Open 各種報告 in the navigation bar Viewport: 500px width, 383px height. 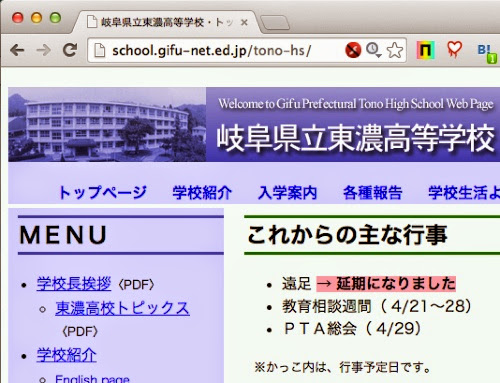[x=373, y=192]
